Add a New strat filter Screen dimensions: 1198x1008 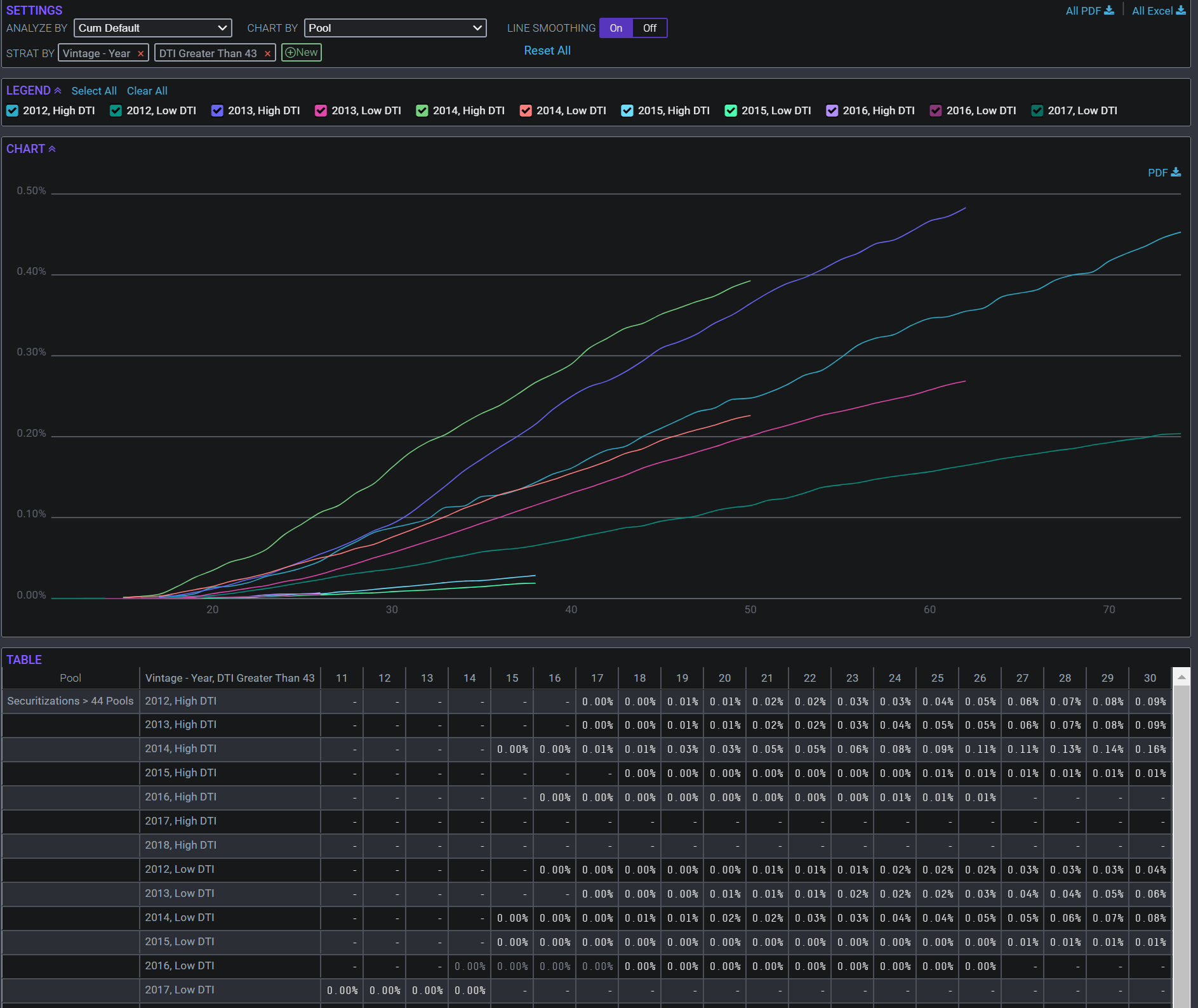302,53
